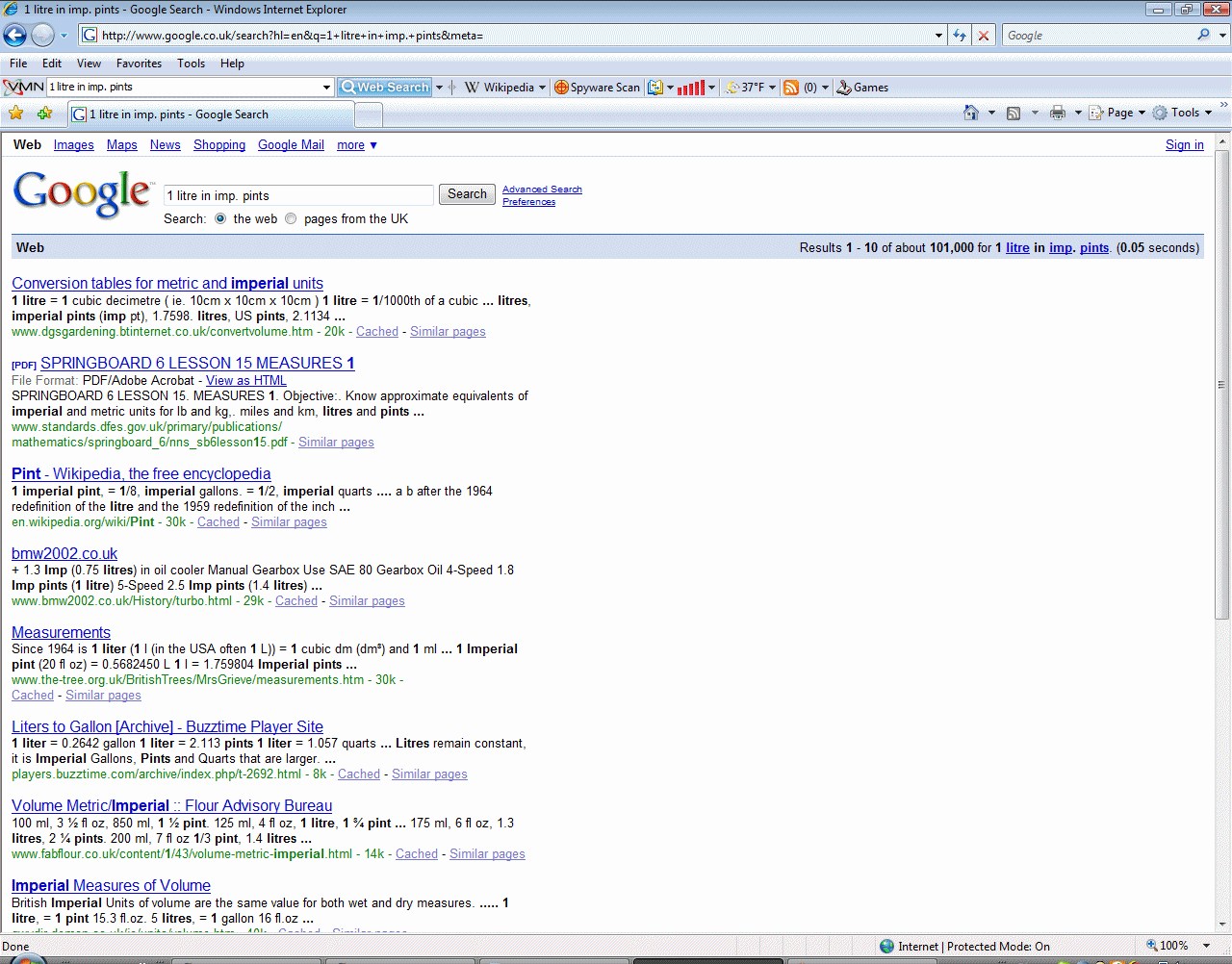1232x964 pixels.
Task: Click the Stop loading red X icon
Action: (x=983, y=36)
